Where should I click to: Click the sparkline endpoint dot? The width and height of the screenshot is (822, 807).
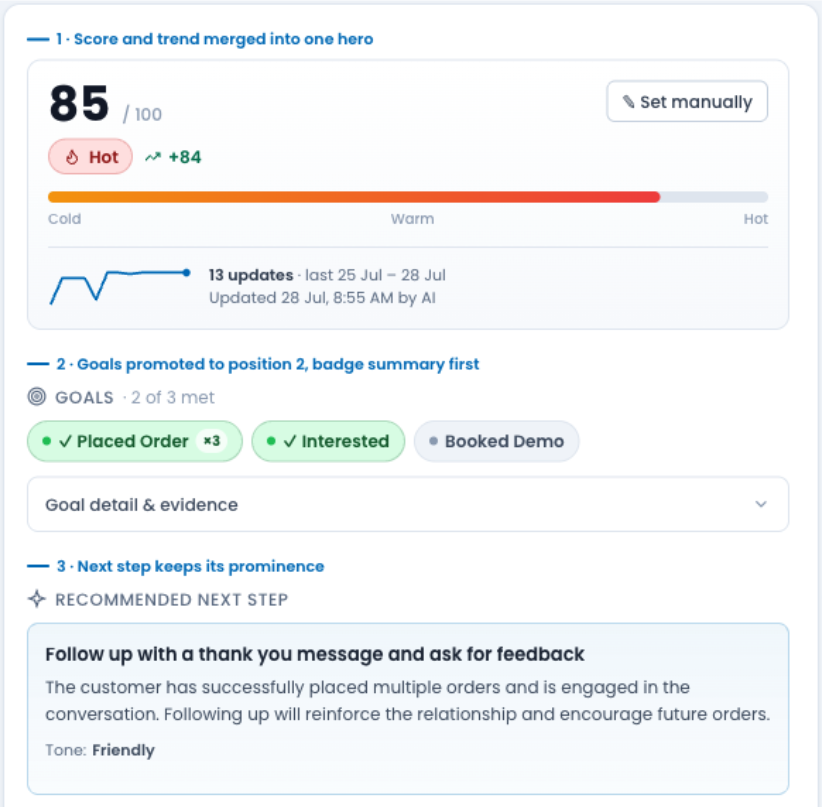186,273
